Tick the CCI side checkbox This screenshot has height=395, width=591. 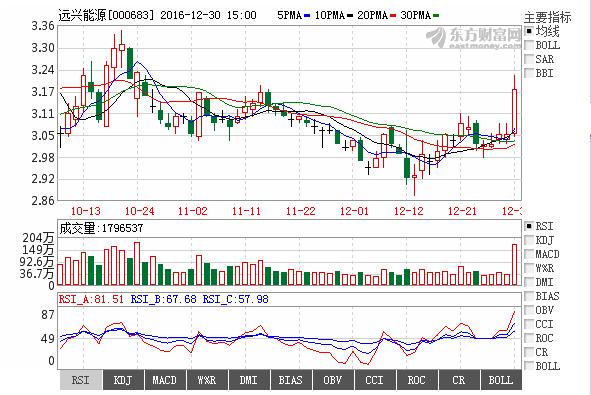(530, 324)
